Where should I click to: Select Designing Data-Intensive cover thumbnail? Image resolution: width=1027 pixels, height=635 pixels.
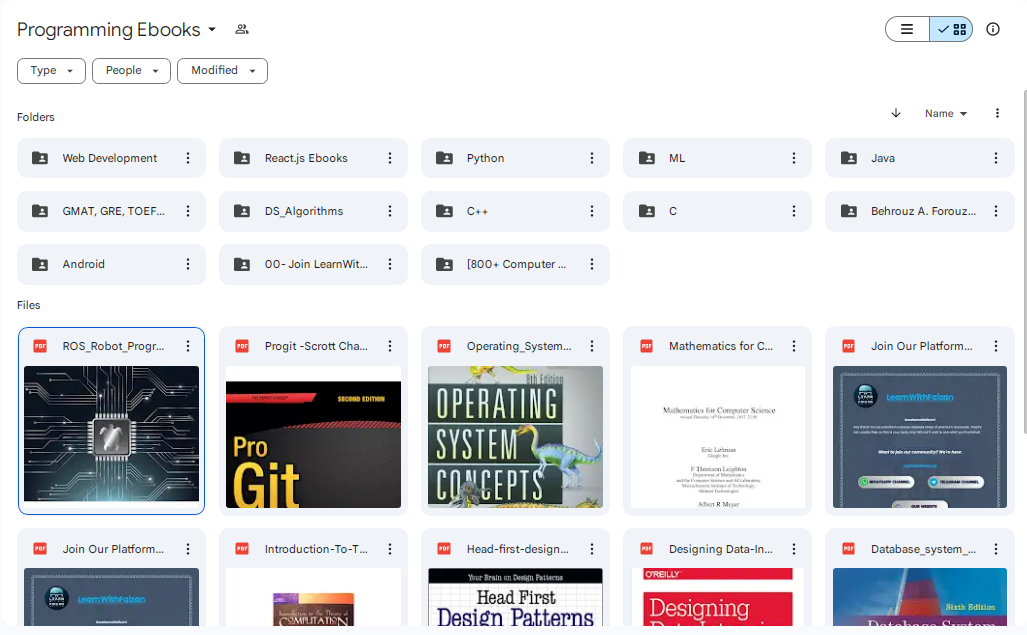717,597
